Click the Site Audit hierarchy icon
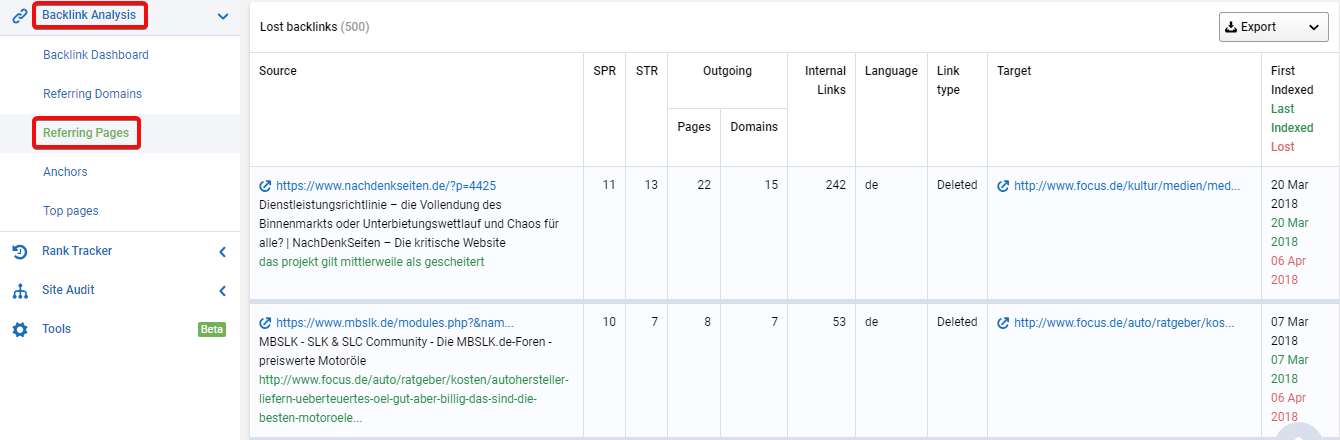 click(x=19, y=290)
